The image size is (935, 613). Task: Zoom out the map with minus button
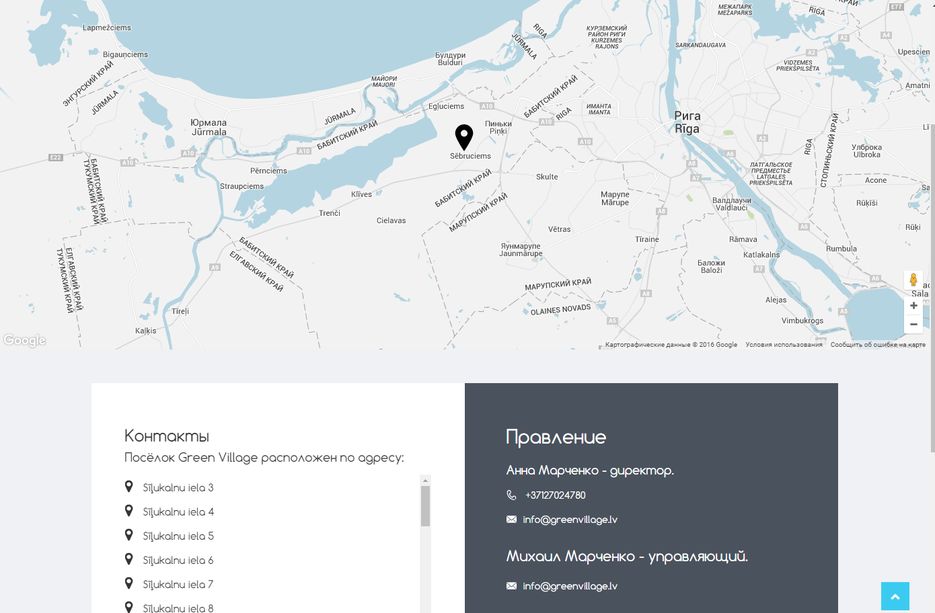pos(914,324)
